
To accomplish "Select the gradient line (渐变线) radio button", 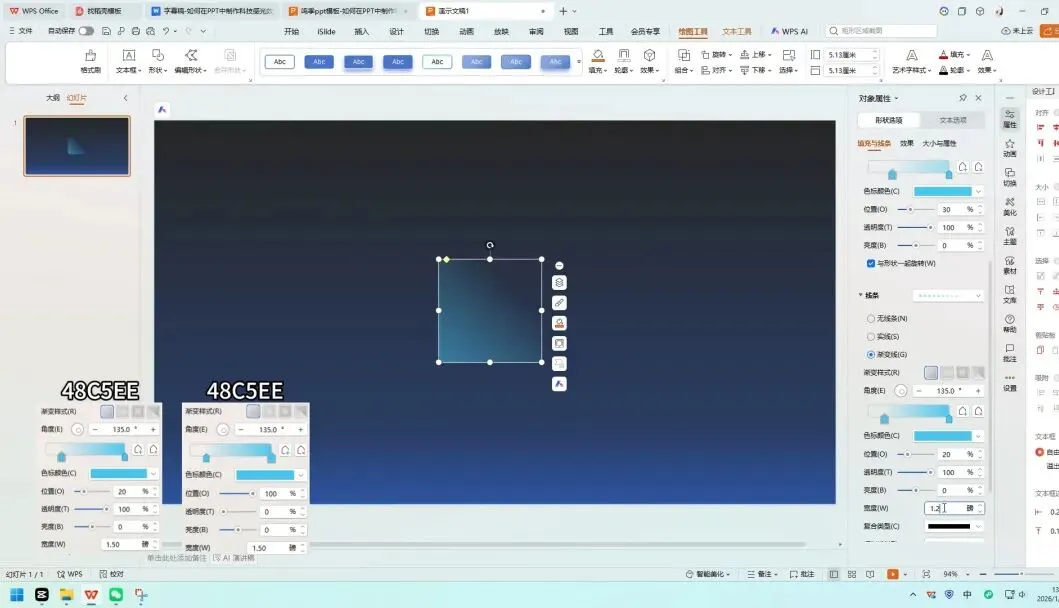I will tap(871, 354).
